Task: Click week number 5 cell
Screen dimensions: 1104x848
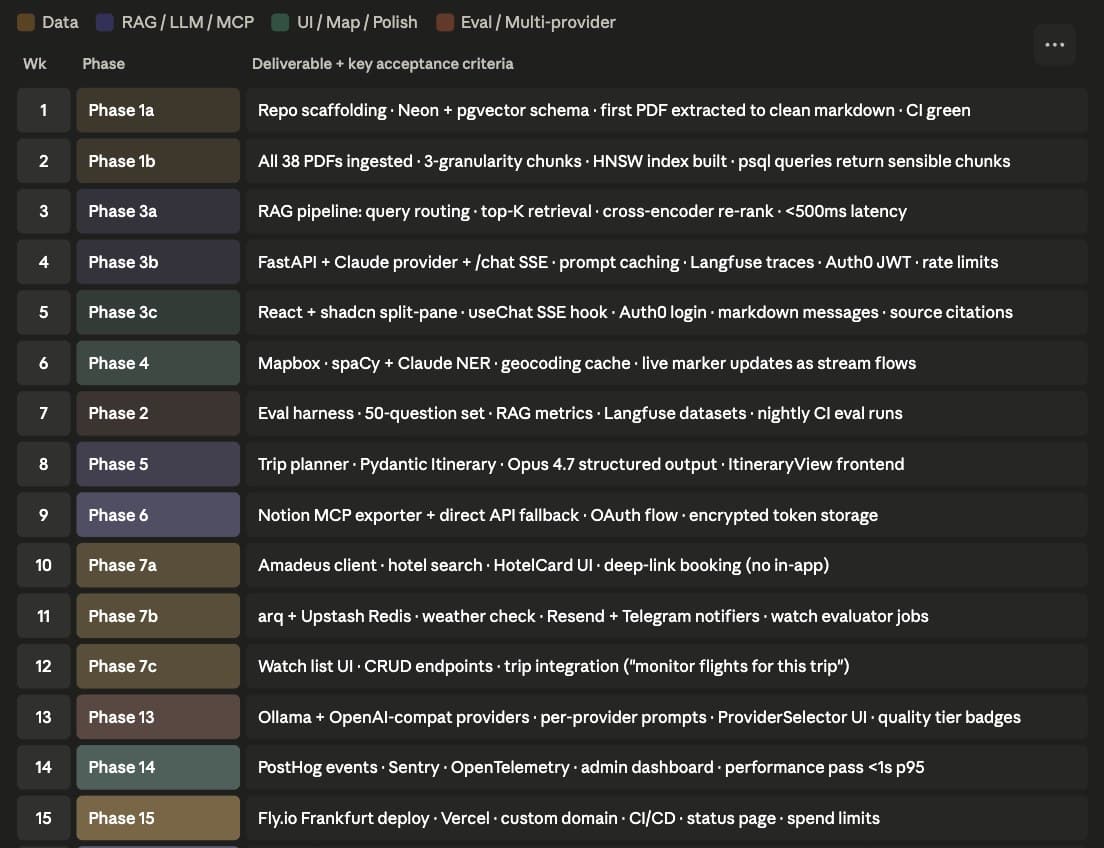Action: click(x=44, y=313)
